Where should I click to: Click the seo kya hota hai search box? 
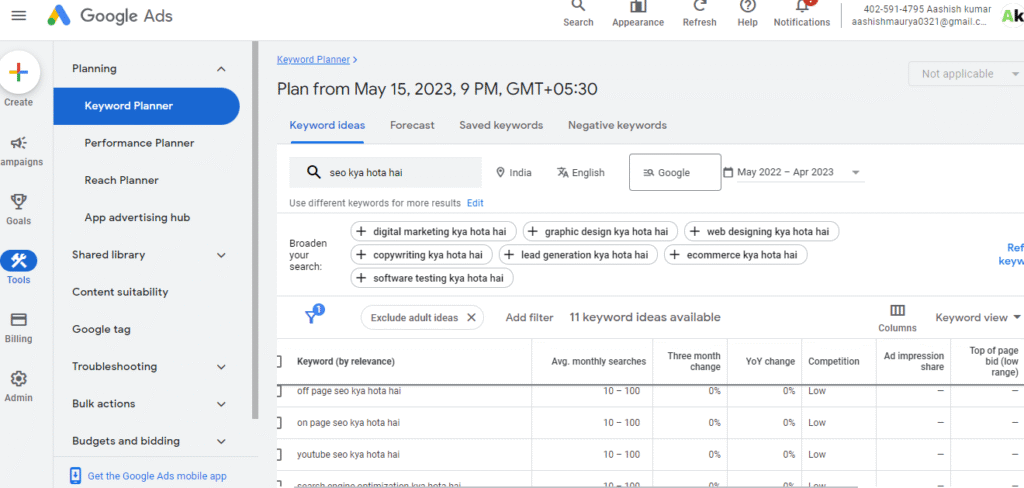[x=385, y=172]
